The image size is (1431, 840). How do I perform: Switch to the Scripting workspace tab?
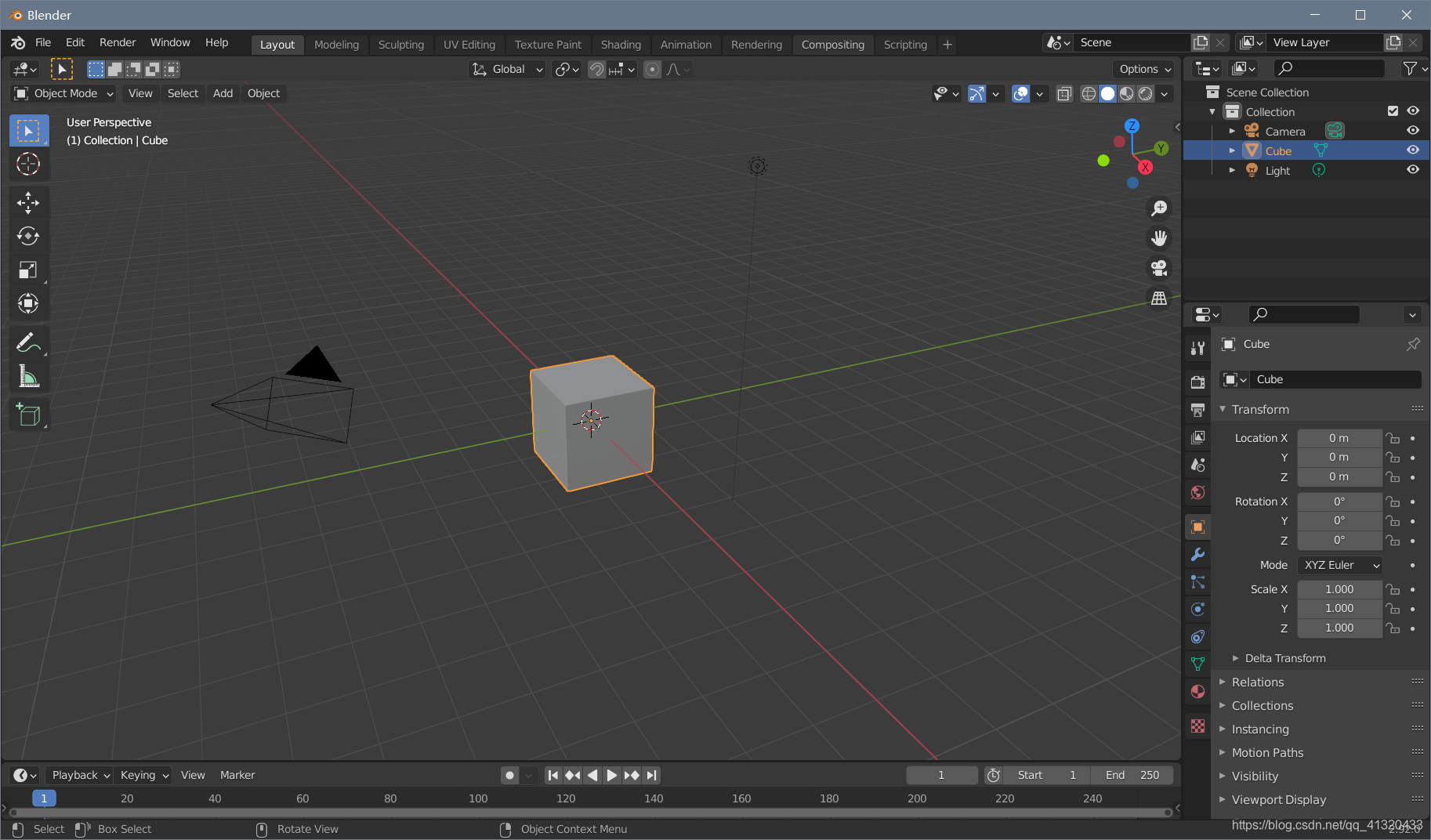coord(905,45)
